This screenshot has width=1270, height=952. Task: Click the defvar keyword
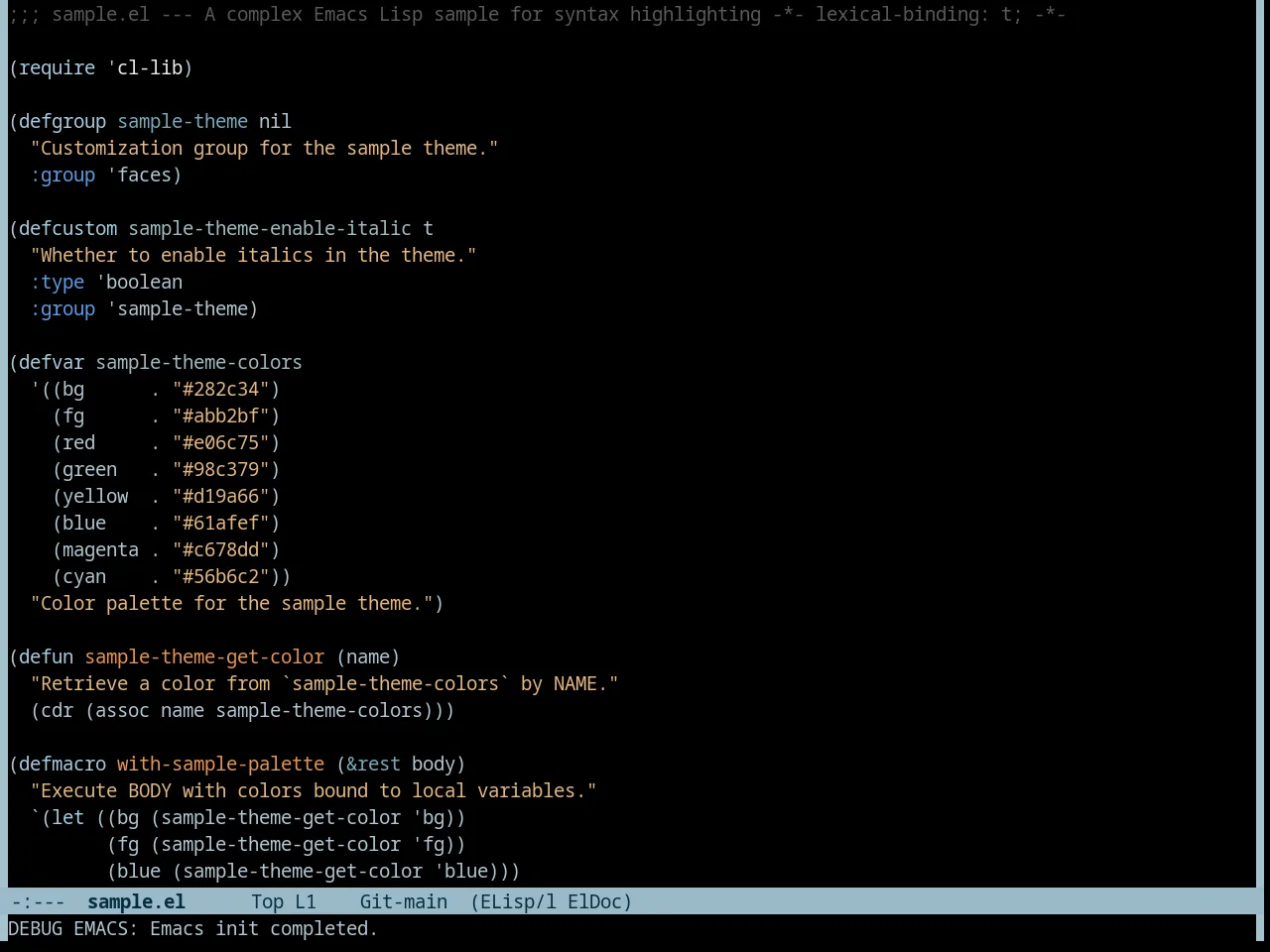52,362
